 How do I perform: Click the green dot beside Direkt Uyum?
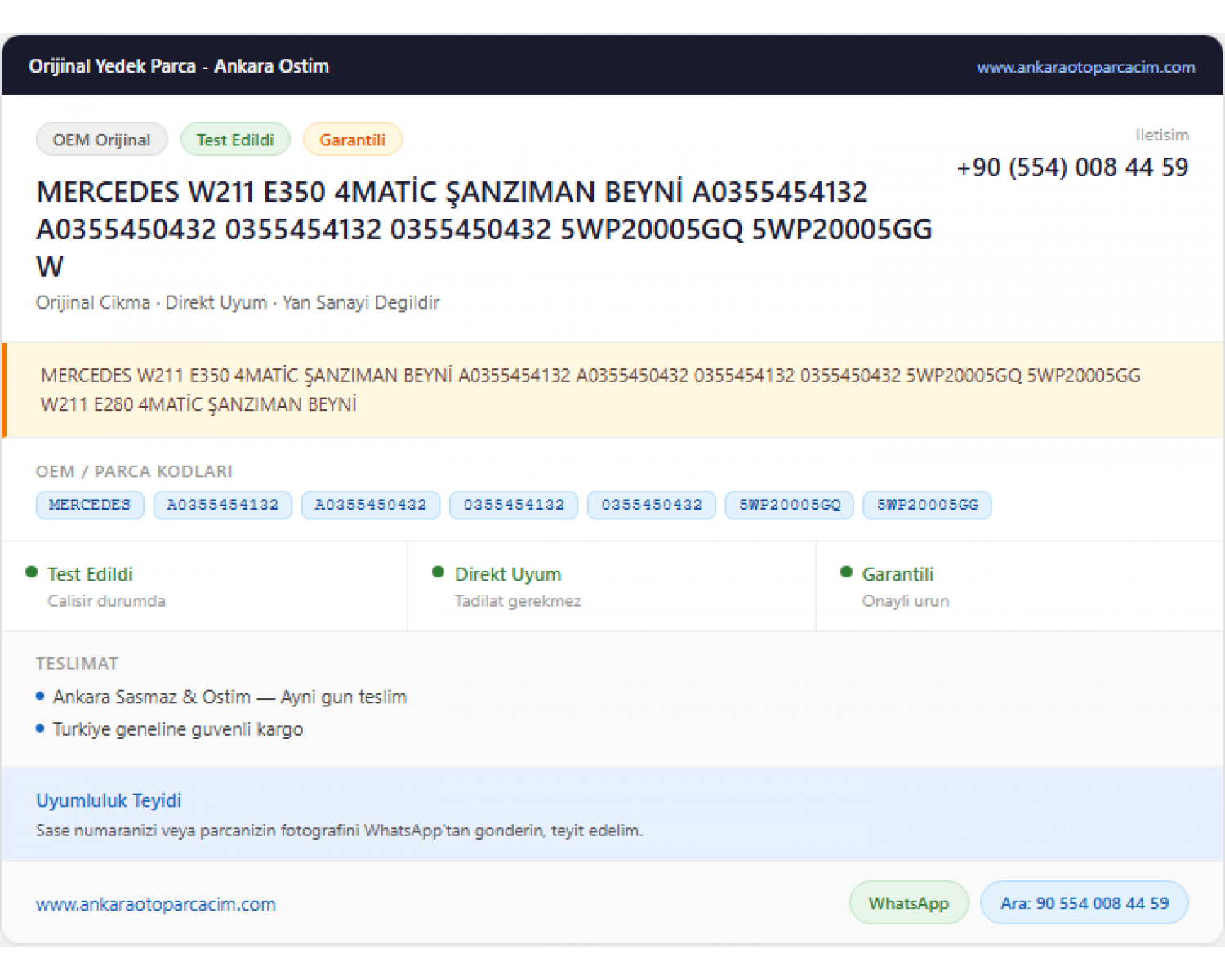[x=439, y=572]
